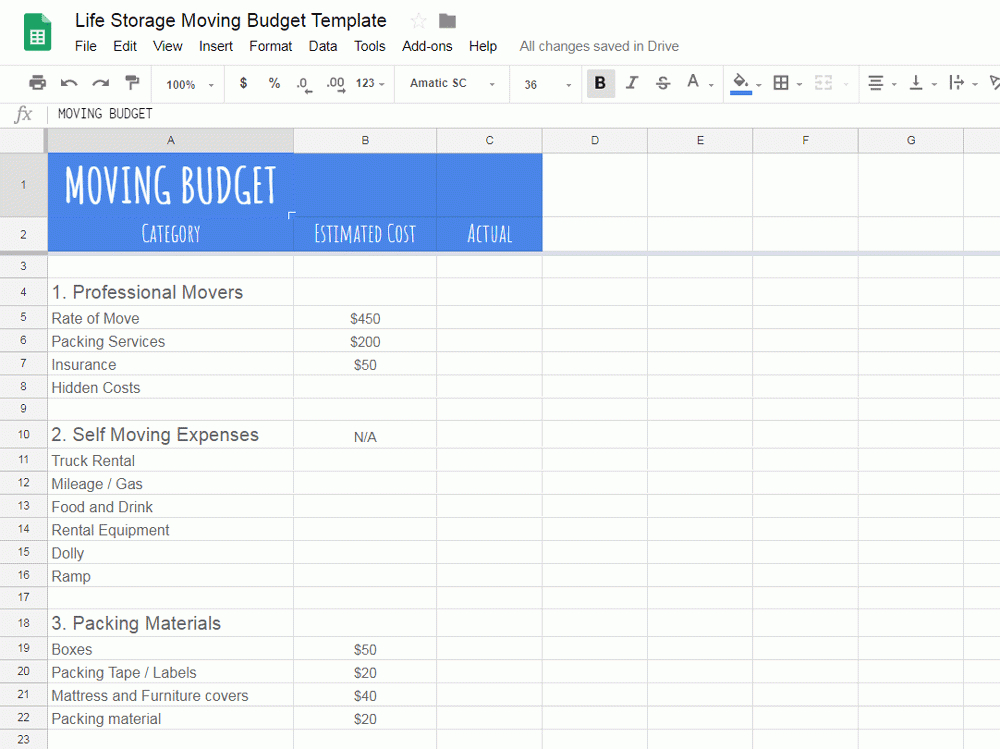Screen dimensions: 1000x749
Task: Select the $450 Rate of Move cost
Action: click(x=365, y=318)
